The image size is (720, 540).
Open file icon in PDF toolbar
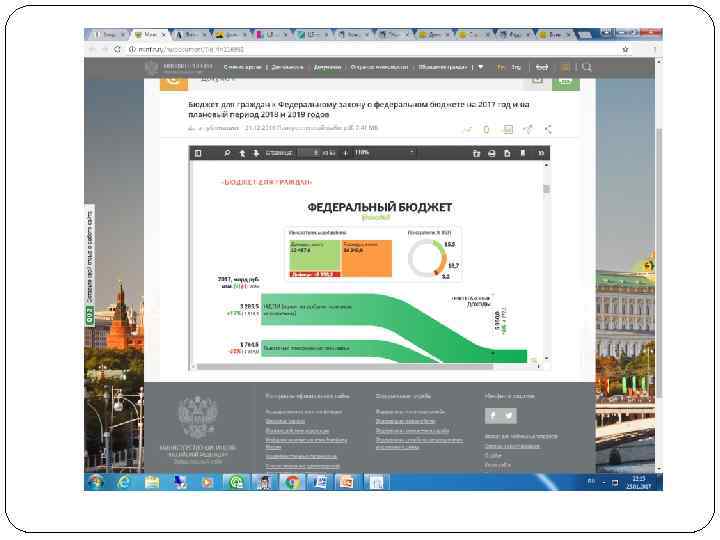click(x=476, y=153)
